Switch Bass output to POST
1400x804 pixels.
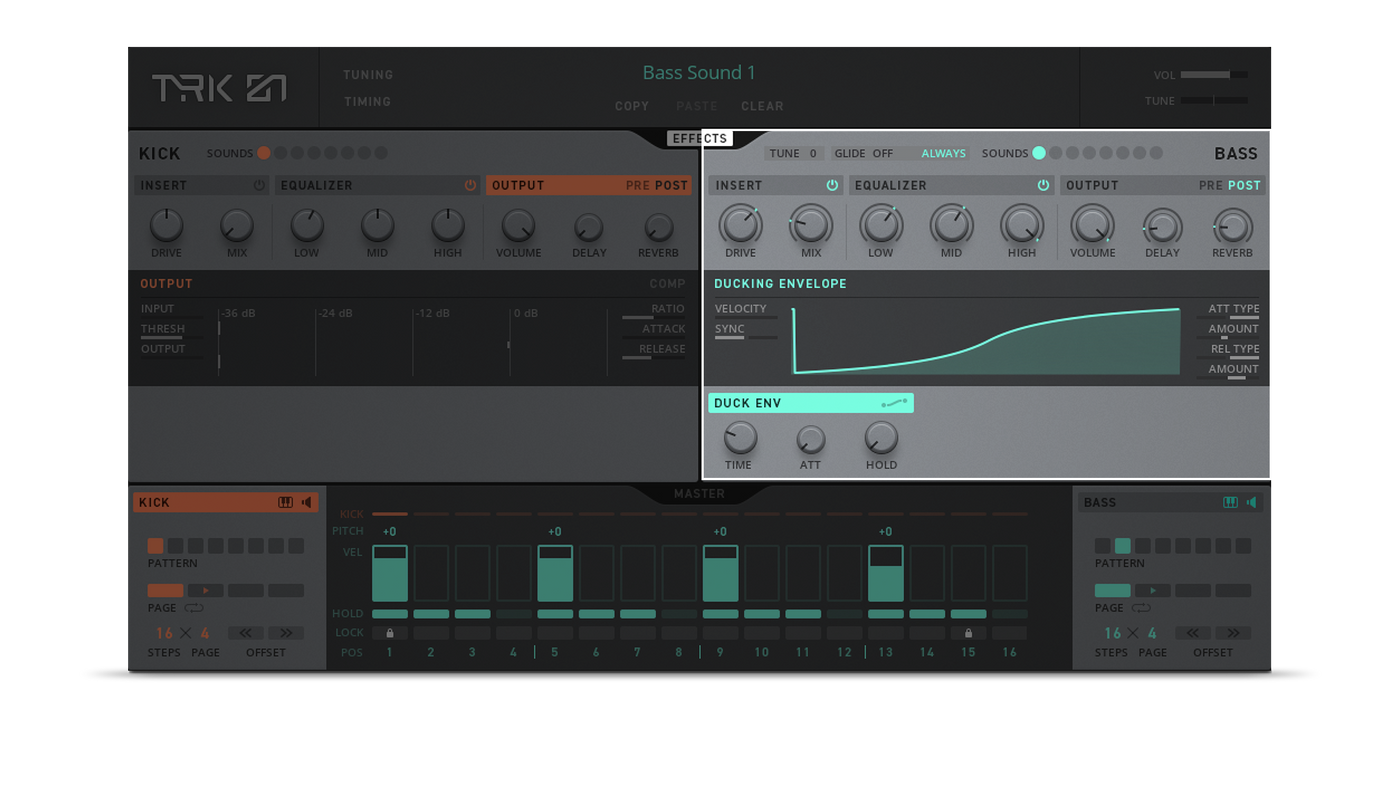coord(1244,185)
